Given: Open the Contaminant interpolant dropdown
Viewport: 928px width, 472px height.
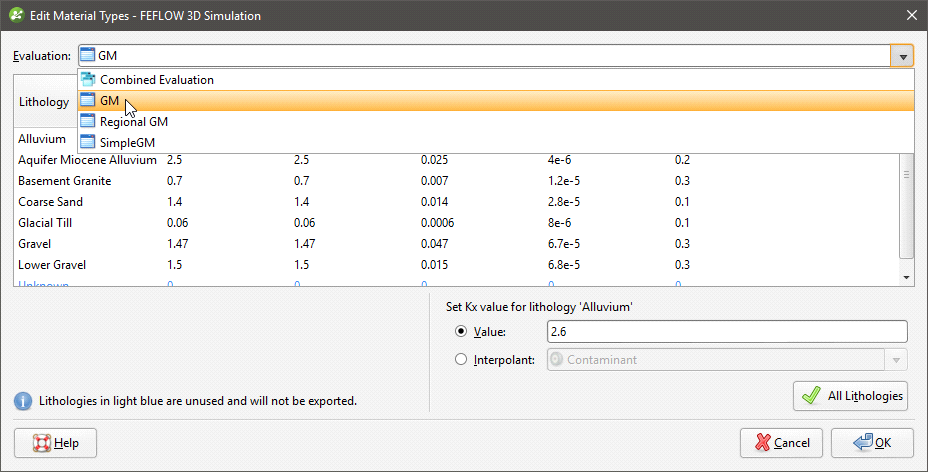Looking at the screenshot, I should 896,360.
